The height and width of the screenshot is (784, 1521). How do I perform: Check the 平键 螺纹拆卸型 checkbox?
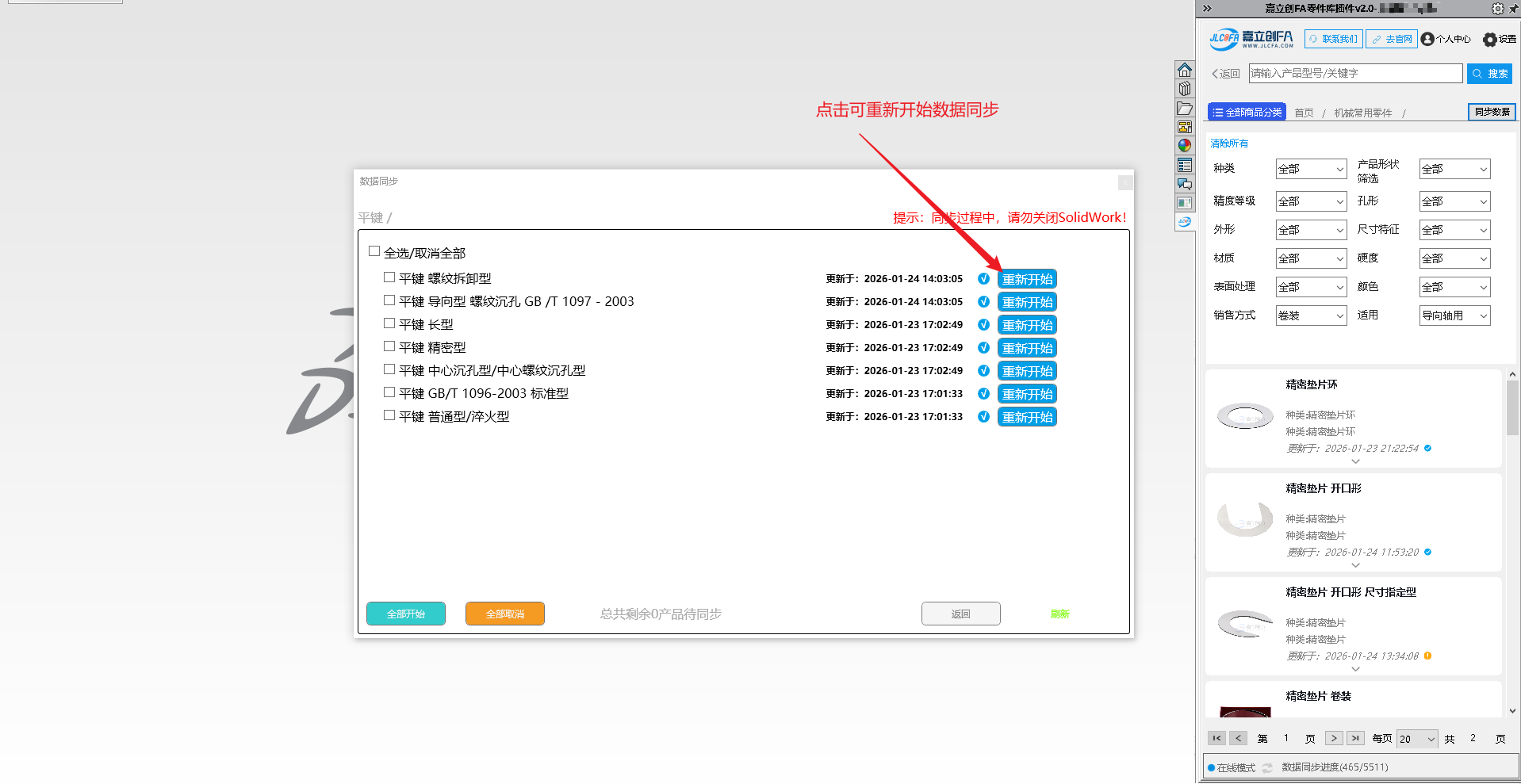pos(389,277)
